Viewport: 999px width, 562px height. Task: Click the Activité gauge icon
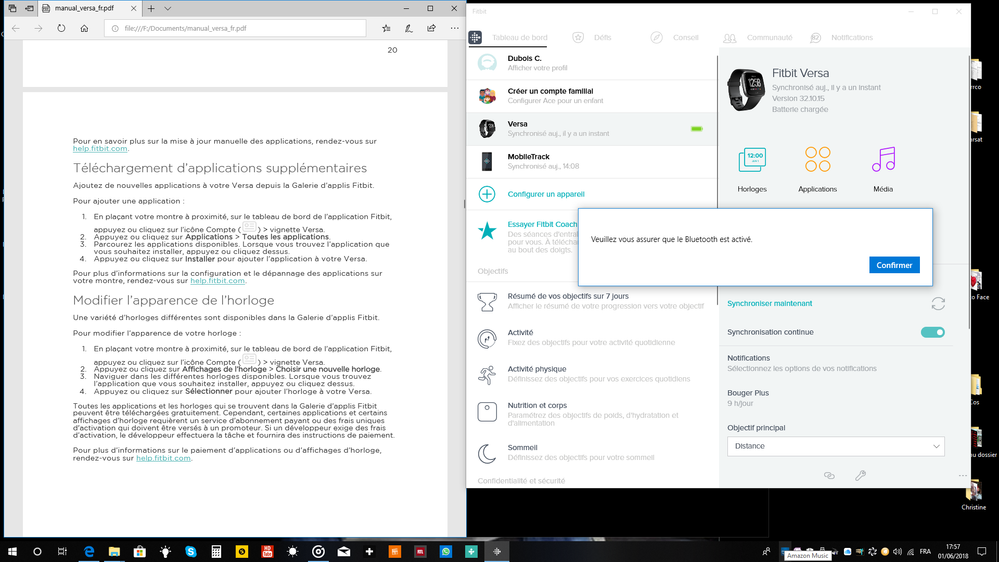pyautogui.click(x=487, y=338)
